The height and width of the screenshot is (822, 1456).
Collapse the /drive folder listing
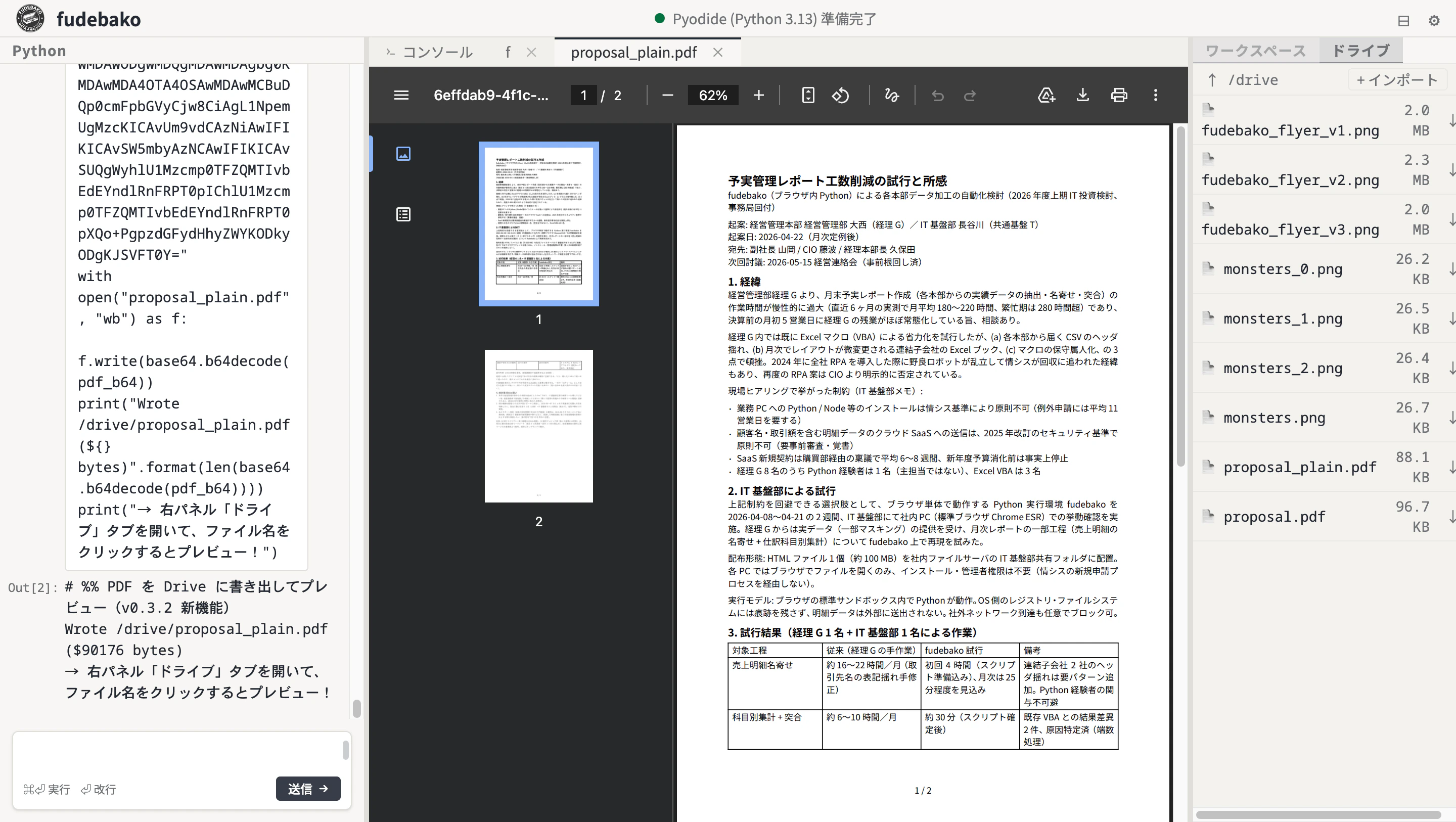(x=1211, y=80)
